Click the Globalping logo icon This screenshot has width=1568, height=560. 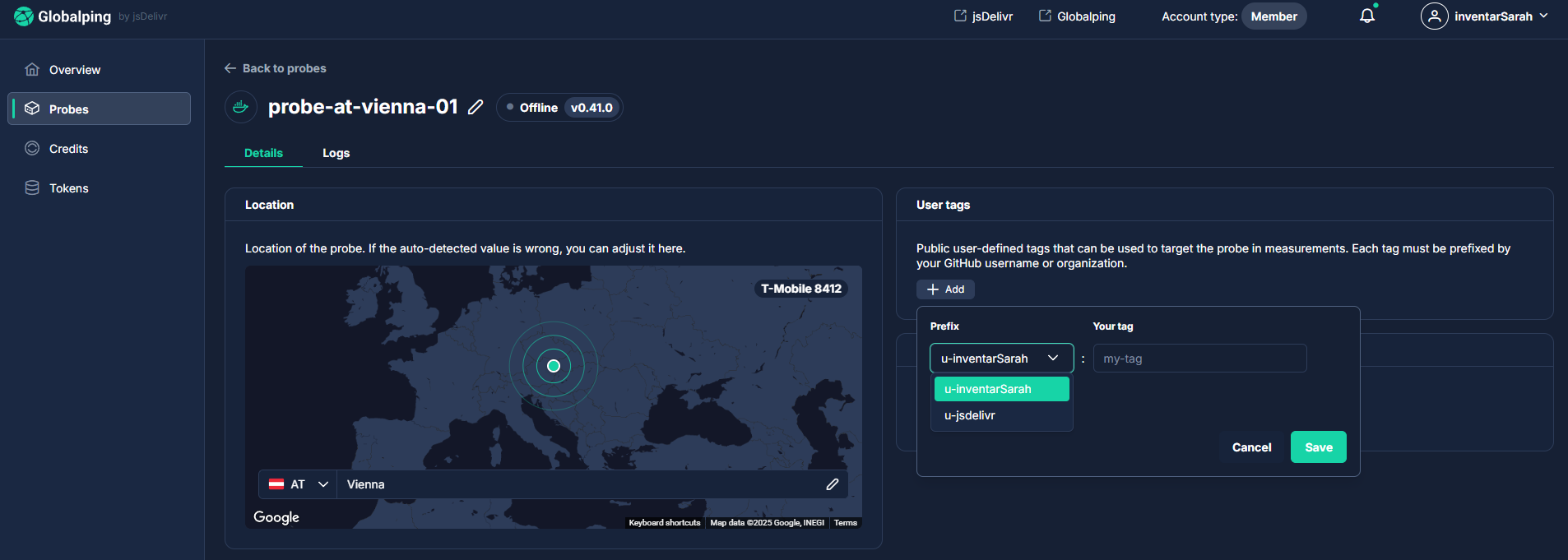pyautogui.click(x=24, y=16)
